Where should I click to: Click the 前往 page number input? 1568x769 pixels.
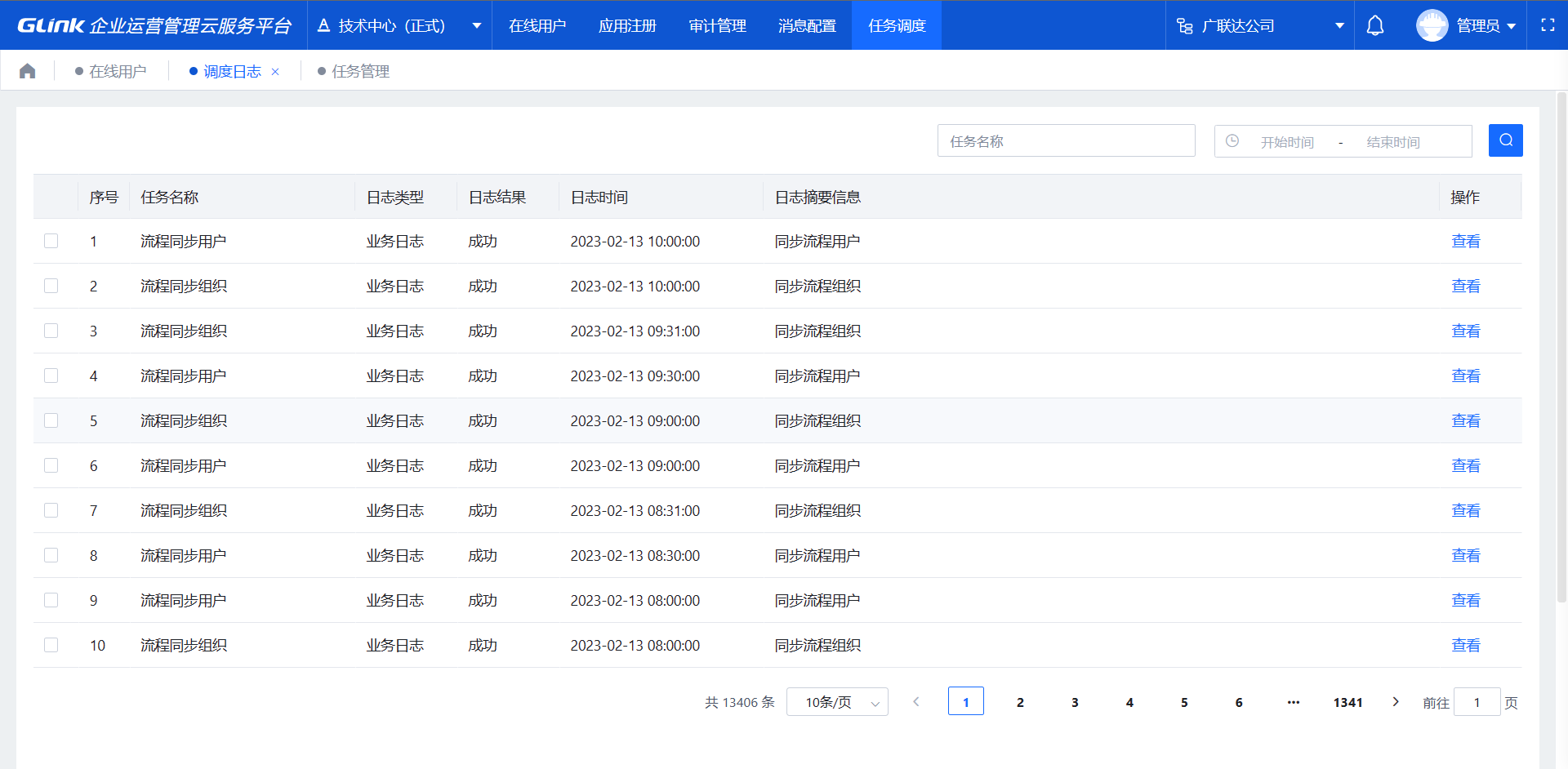[1477, 702]
